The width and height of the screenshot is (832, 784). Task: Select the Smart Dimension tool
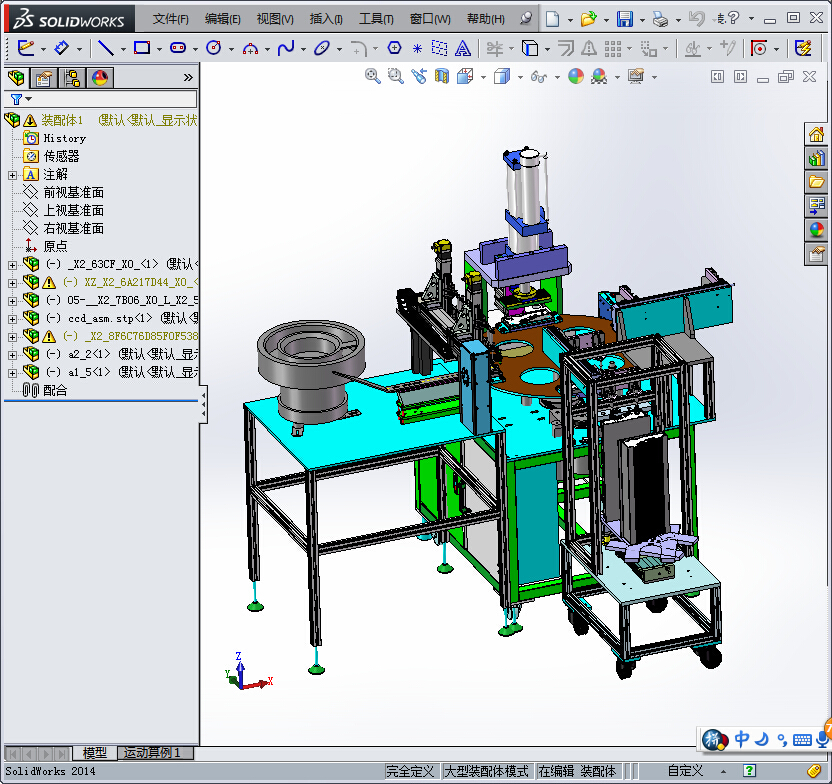tap(62, 48)
